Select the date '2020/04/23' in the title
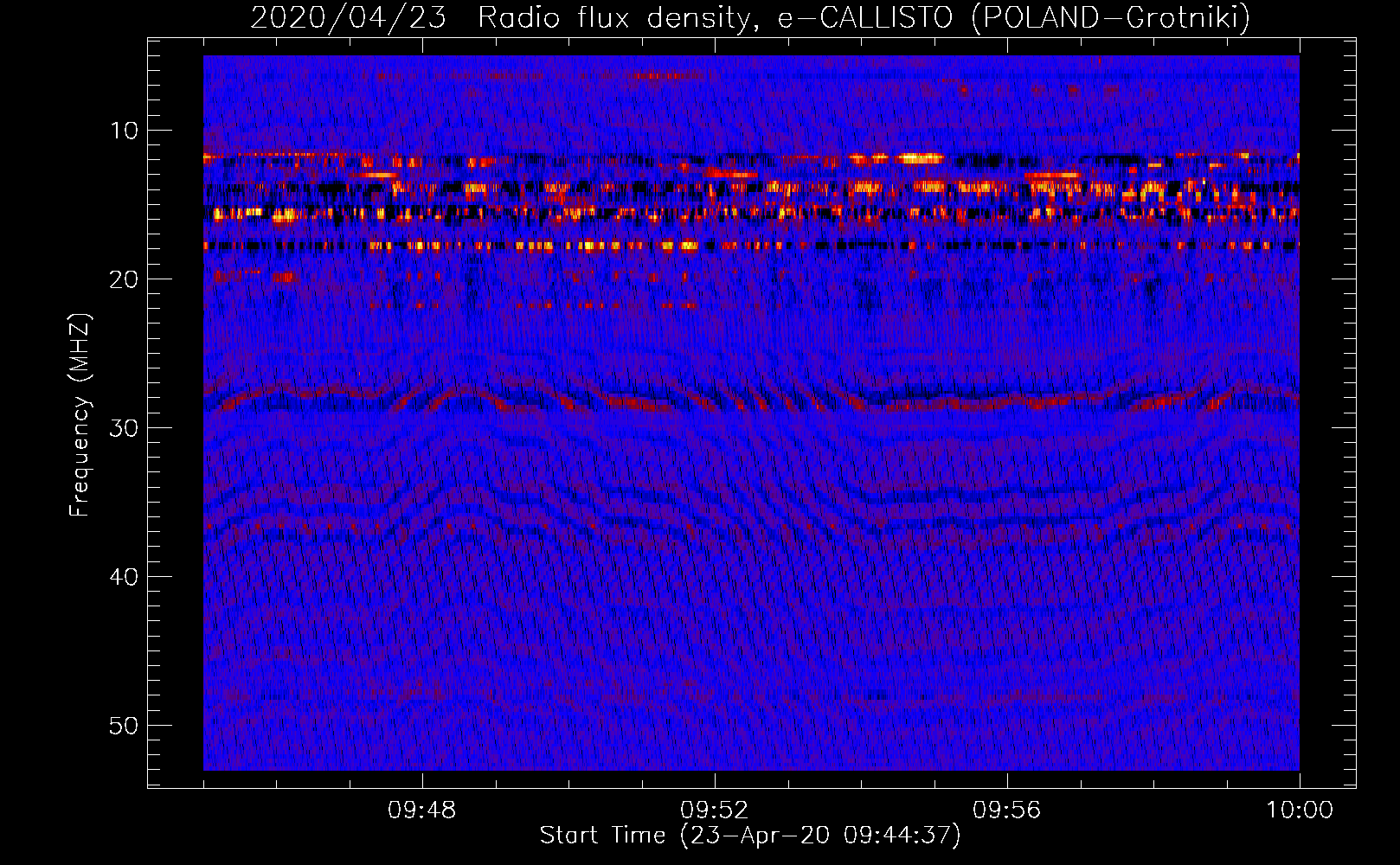The image size is (1400, 865). tap(348, 18)
